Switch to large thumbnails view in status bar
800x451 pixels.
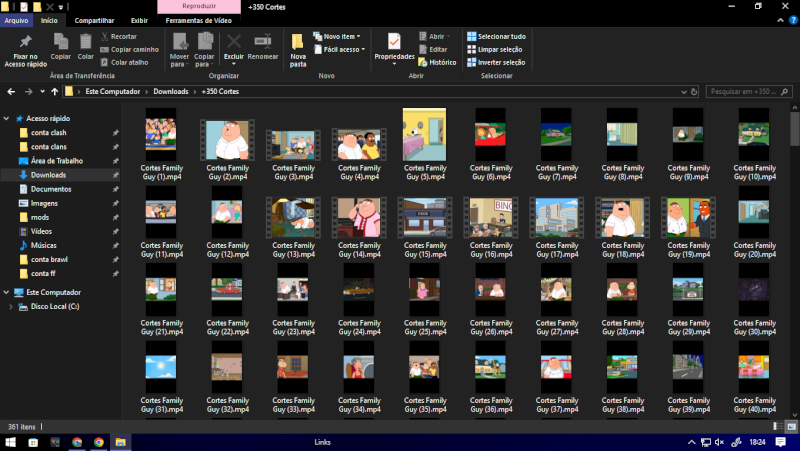coord(790,427)
